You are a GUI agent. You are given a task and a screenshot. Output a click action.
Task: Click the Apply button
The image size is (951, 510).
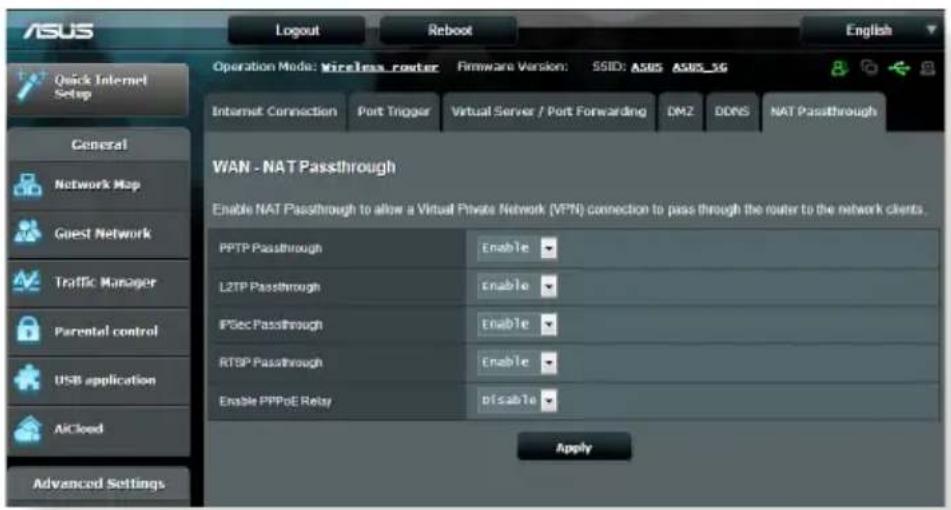(574, 448)
